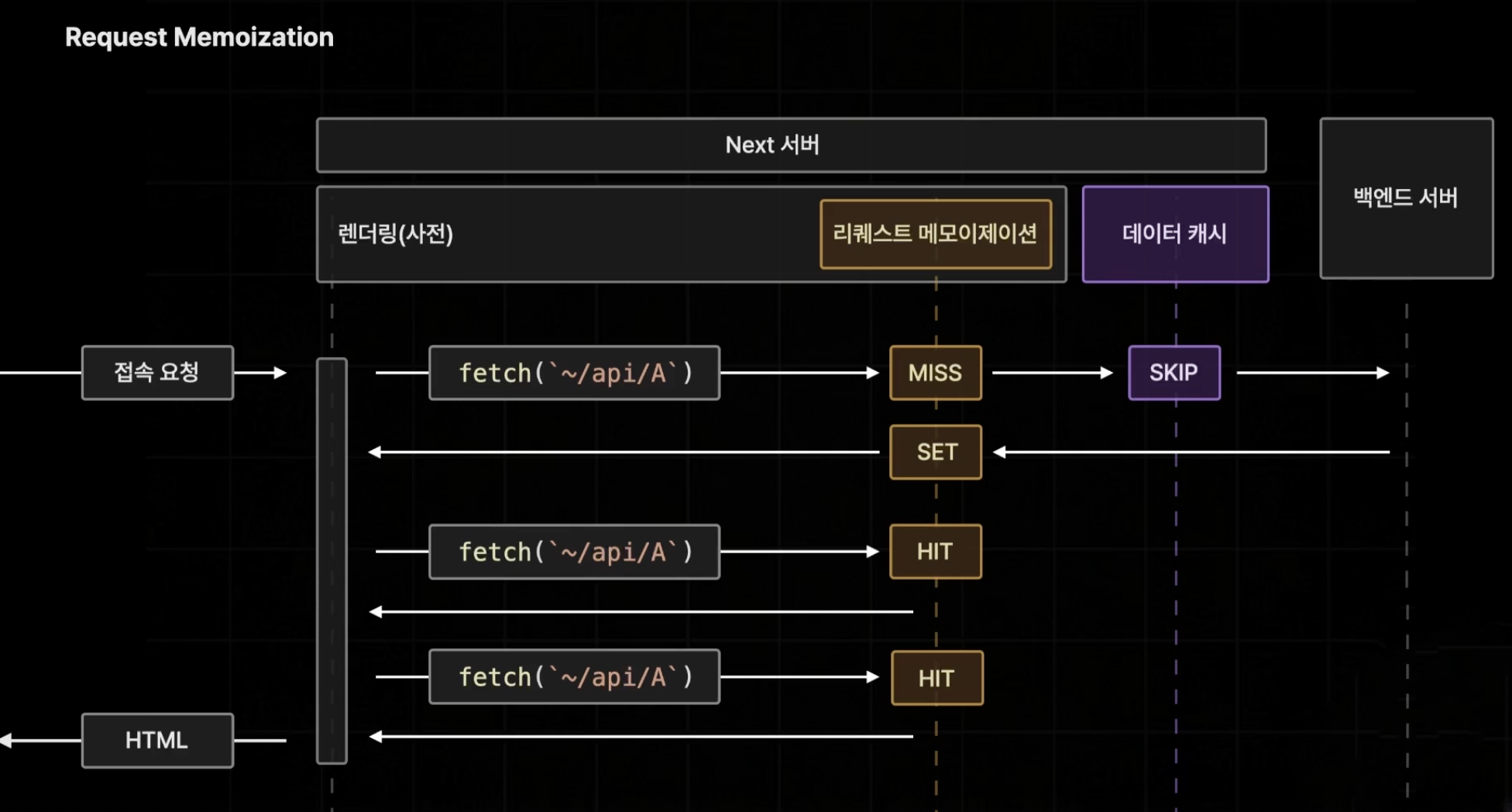Select the MISS label box
Screen dimensions: 1512x812
pos(936,373)
